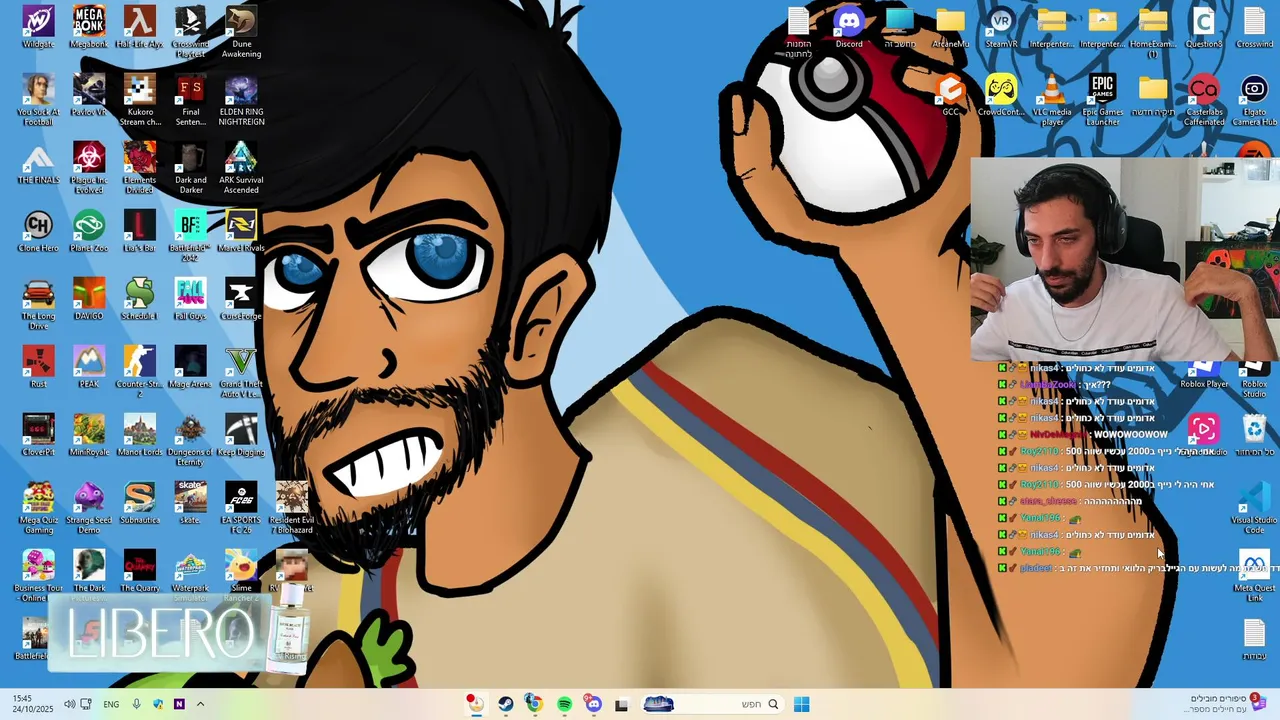Select the Battlefield 2042 icon

point(190,236)
